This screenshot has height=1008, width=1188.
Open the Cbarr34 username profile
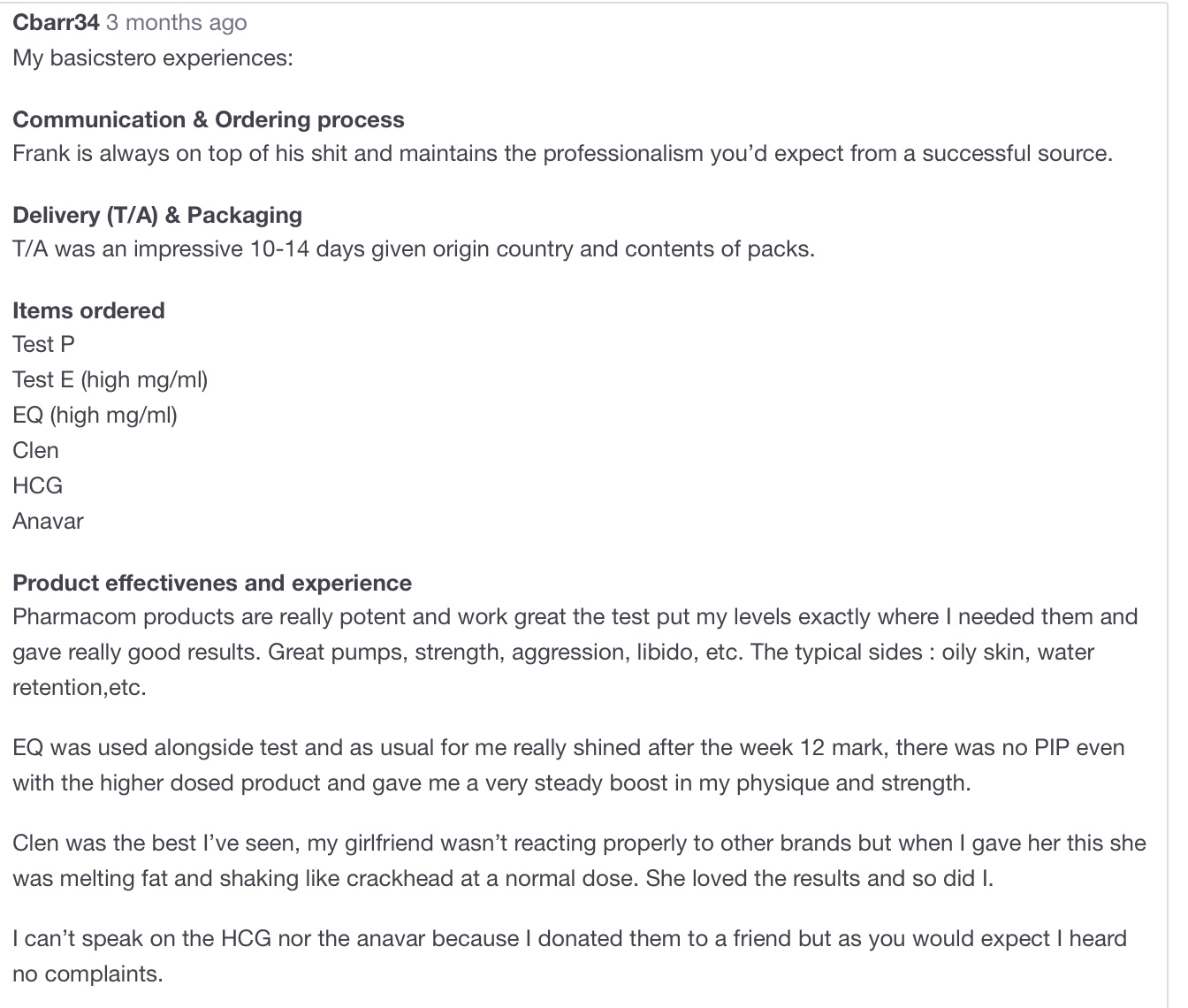click(x=56, y=22)
